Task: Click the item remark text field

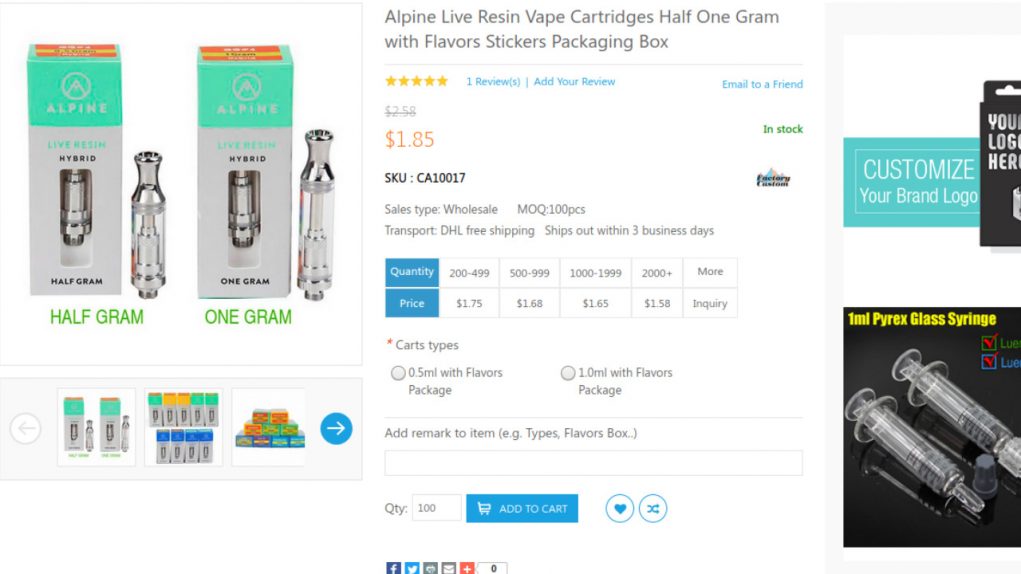Action: tap(593, 463)
